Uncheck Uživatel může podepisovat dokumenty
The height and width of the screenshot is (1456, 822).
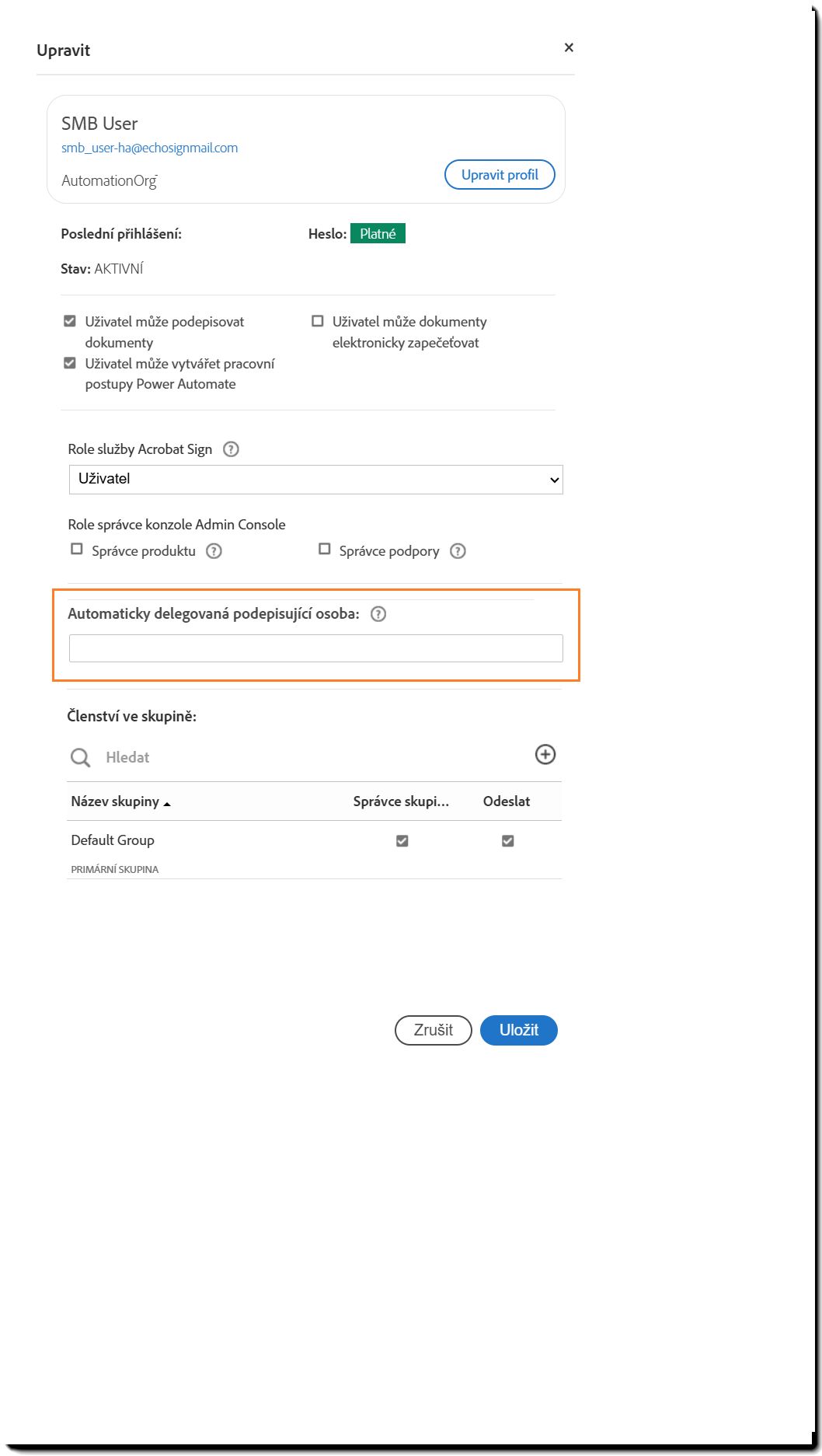(x=70, y=321)
